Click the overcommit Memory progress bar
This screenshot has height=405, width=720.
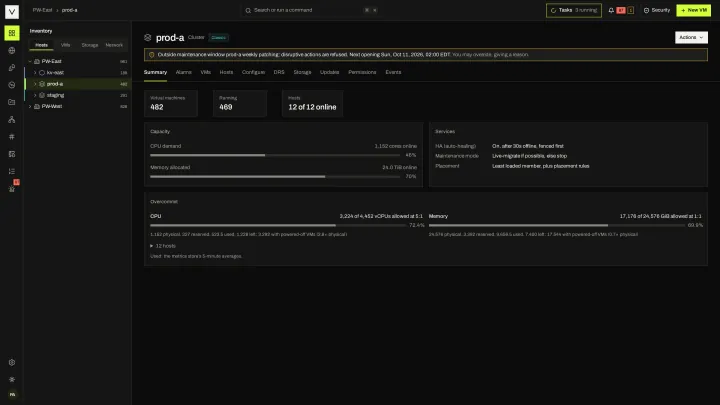(x=557, y=225)
